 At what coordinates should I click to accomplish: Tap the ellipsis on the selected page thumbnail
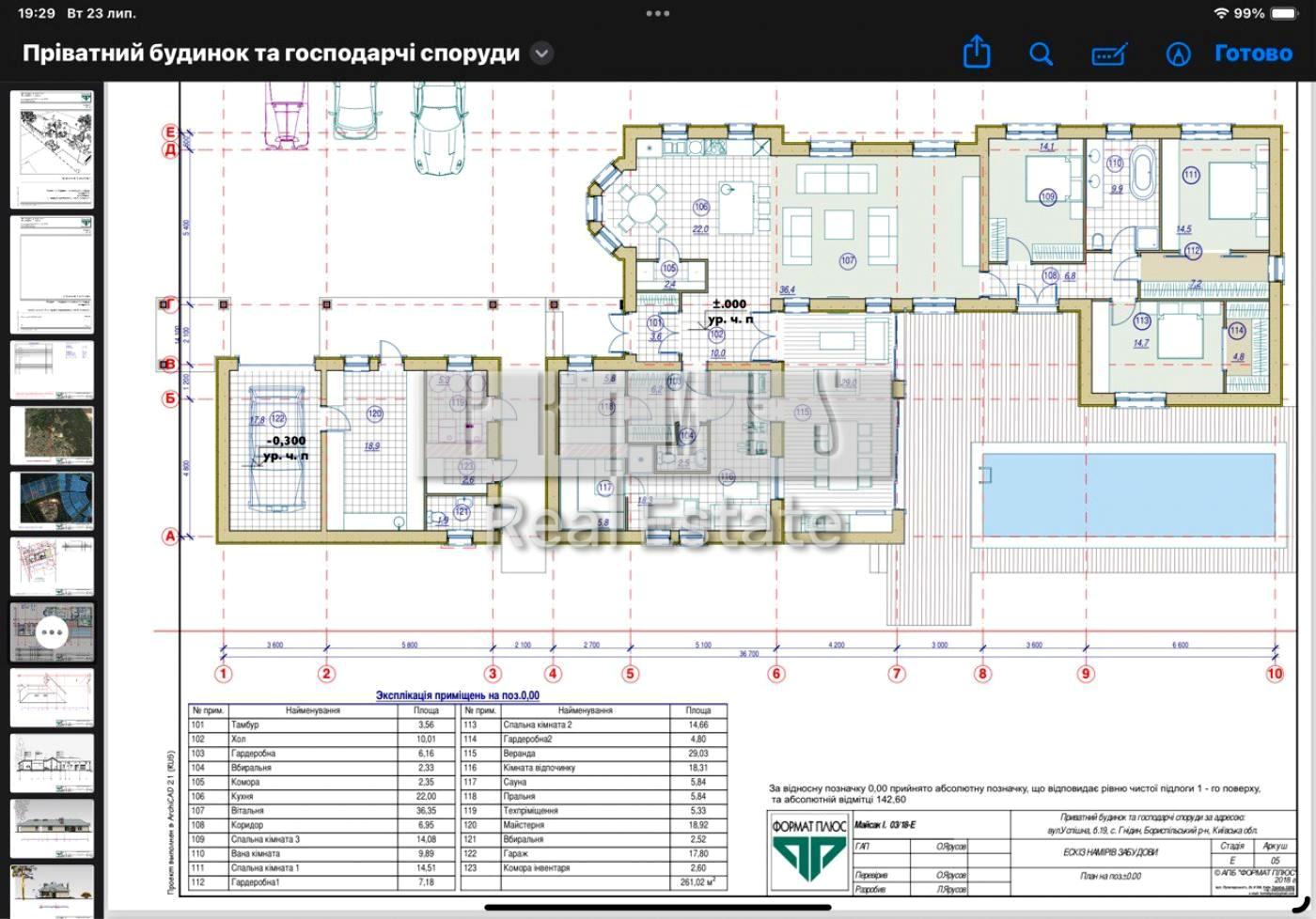point(52,632)
